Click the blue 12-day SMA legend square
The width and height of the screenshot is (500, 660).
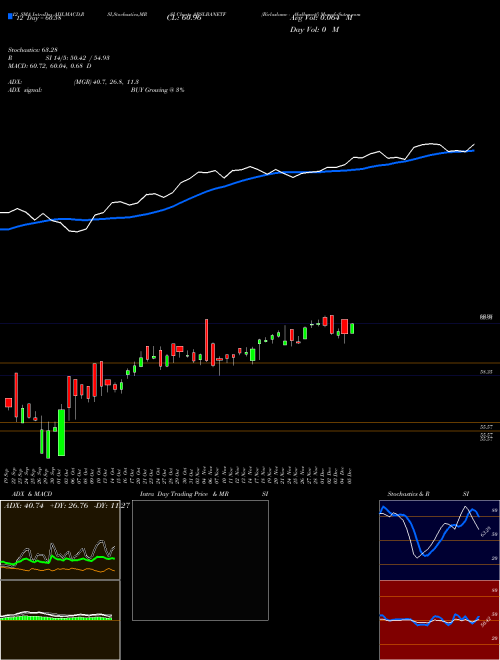pyautogui.click(x=10, y=16)
